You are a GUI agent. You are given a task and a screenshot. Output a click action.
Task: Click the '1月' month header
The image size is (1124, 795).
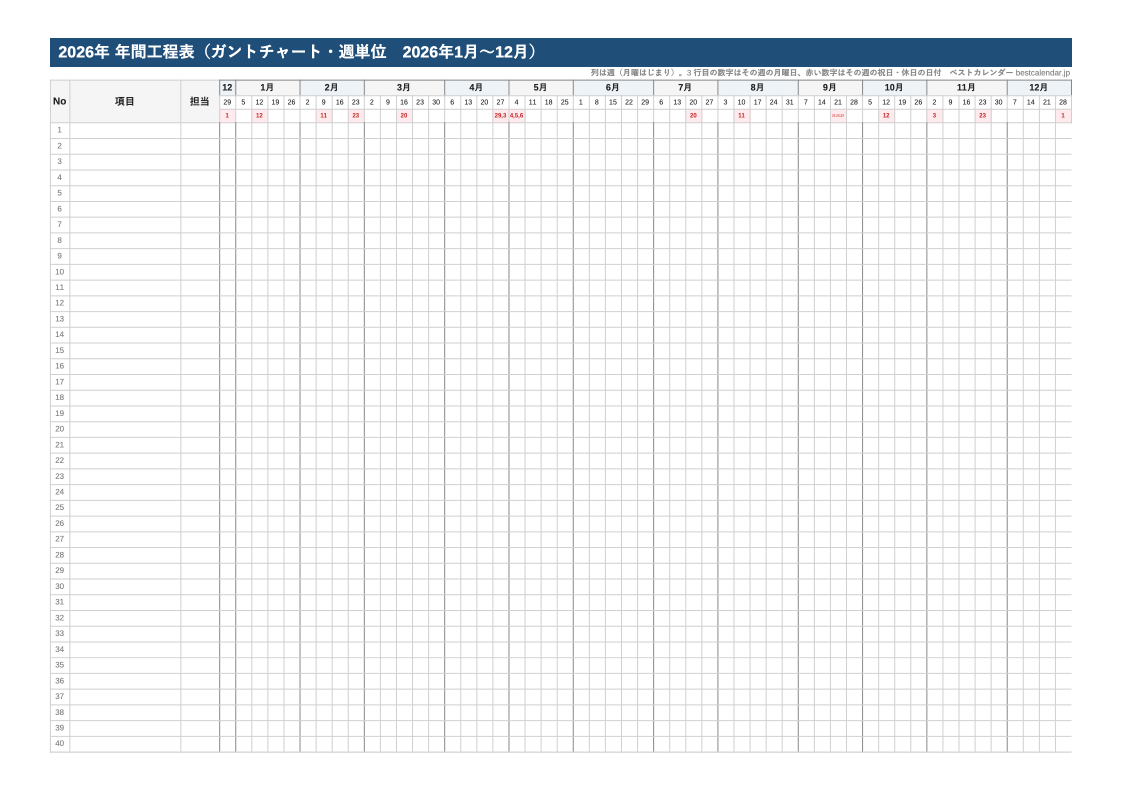[x=267, y=87]
